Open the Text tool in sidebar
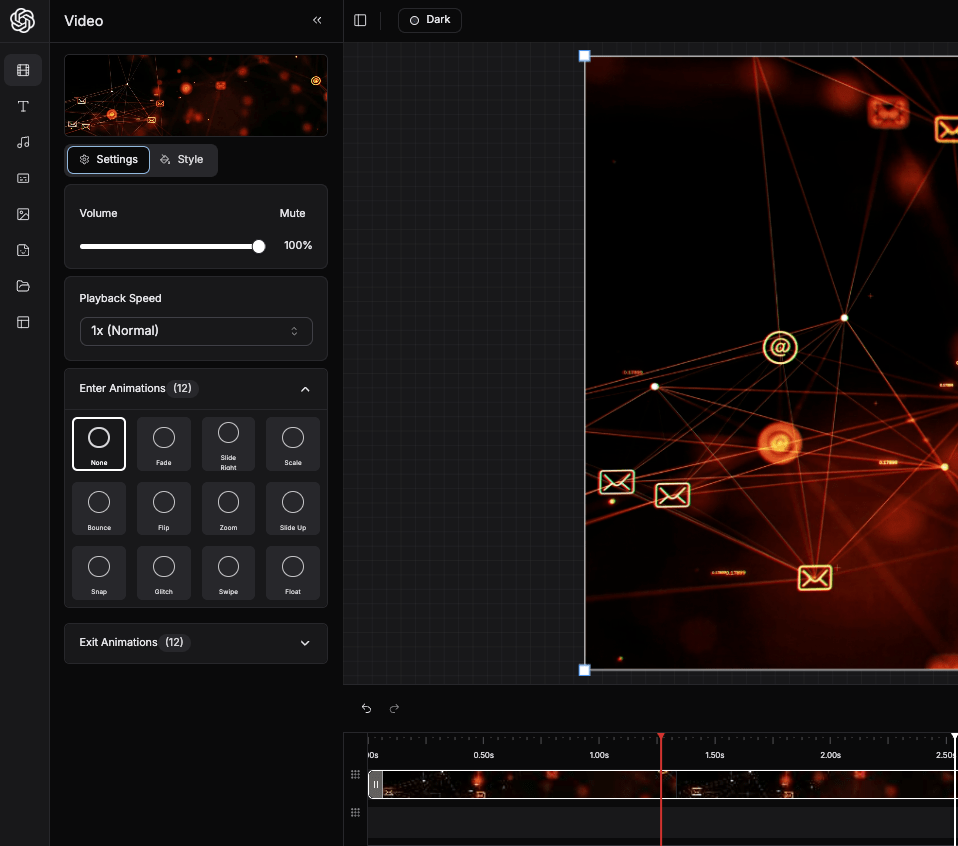 click(23, 106)
